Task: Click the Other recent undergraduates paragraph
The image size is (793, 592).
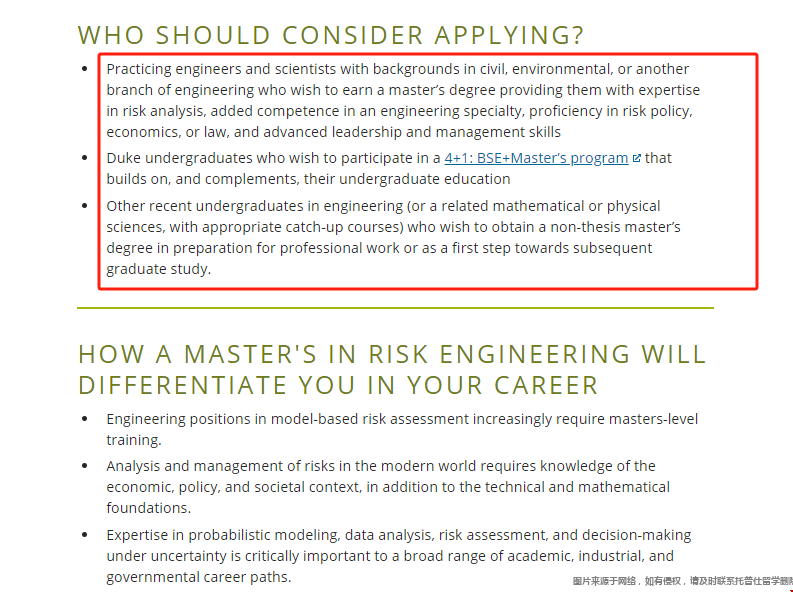Action: coord(393,237)
